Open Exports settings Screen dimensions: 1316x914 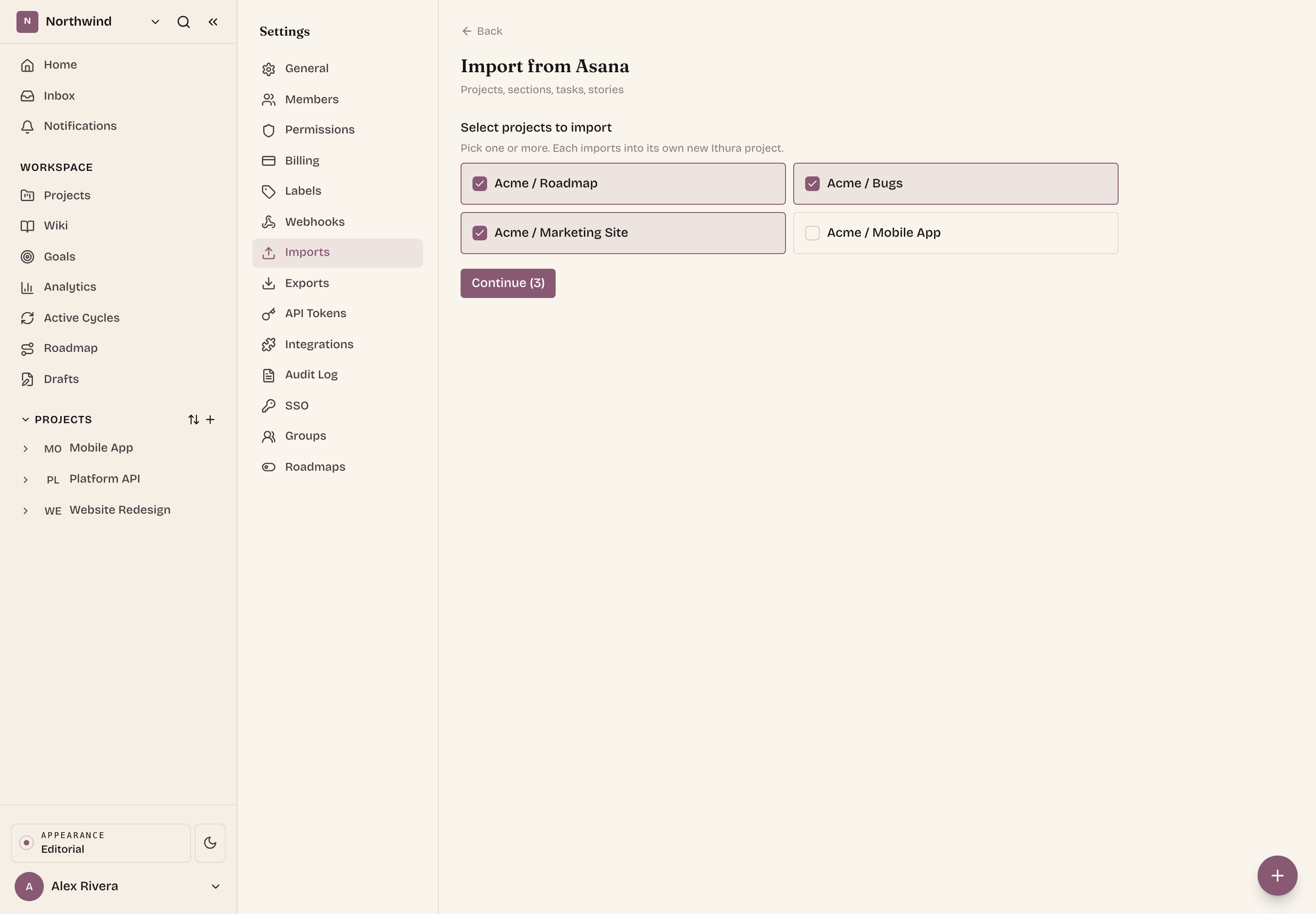click(337, 283)
